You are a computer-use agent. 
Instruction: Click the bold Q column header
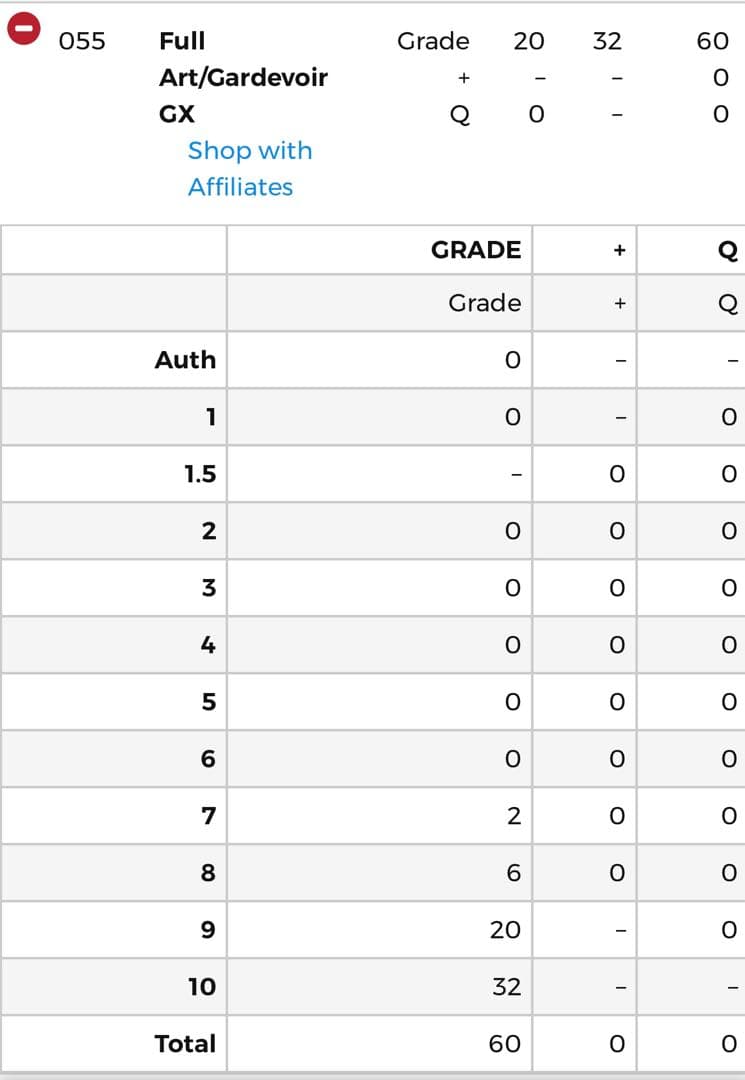point(728,250)
